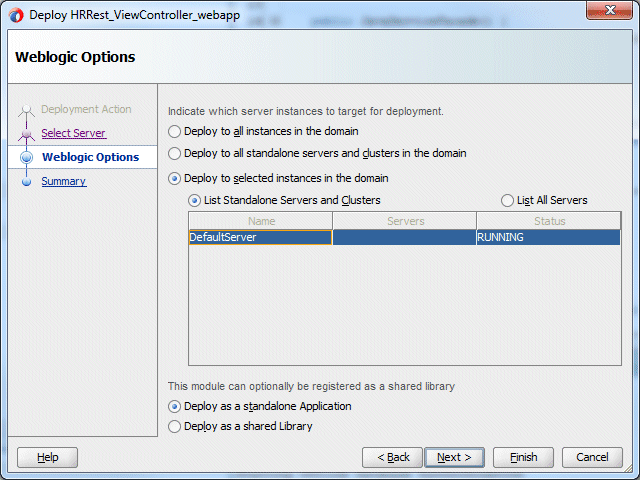Screen dimensions: 640x480
Task: Click the Name column header
Action: 261,221
